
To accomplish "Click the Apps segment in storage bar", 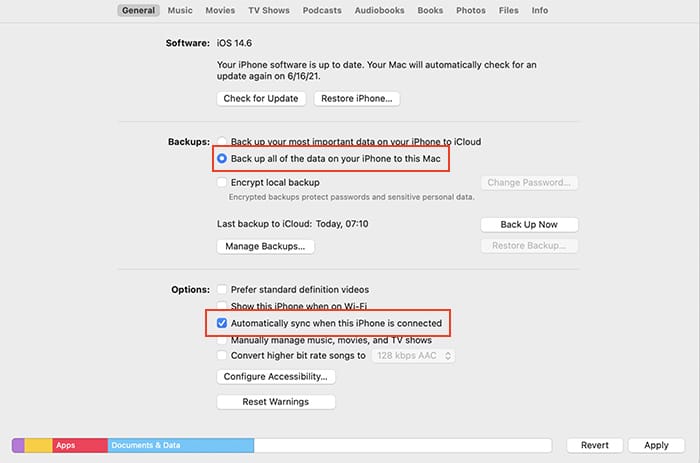I will (x=78, y=445).
